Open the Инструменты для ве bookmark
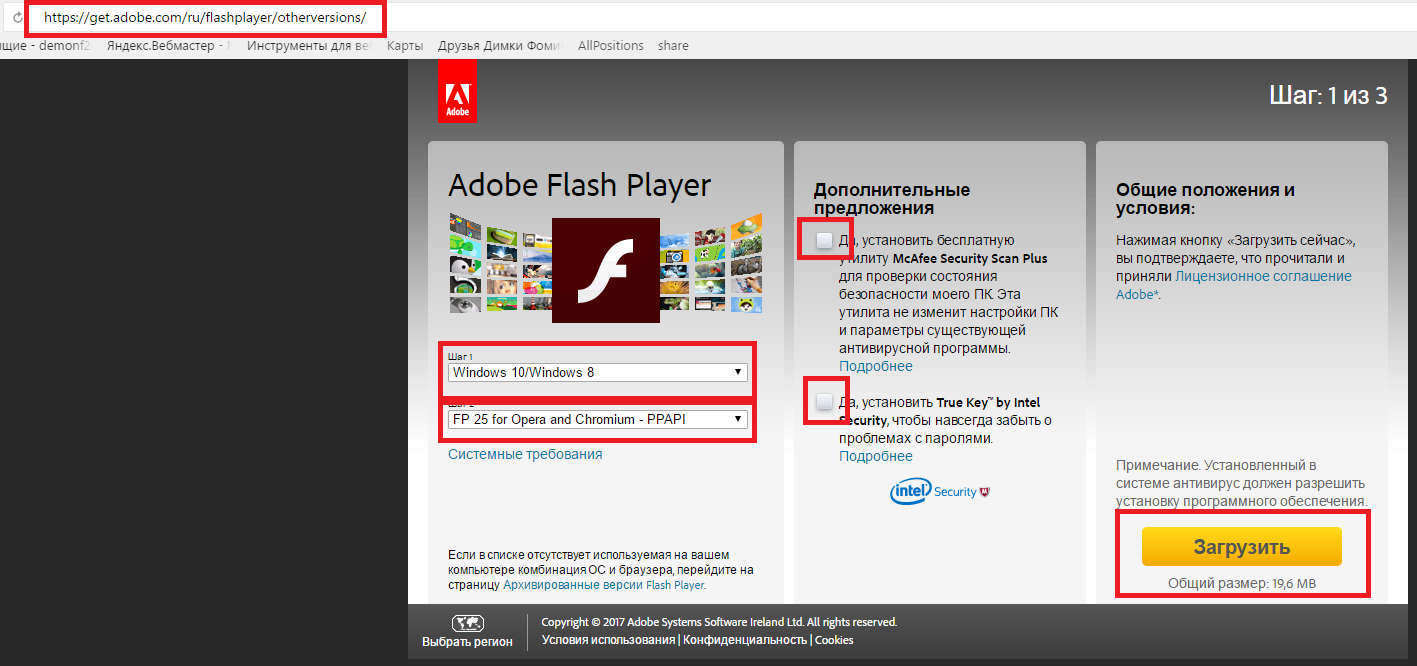This screenshot has width=1417, height=666. pos(309,46)
